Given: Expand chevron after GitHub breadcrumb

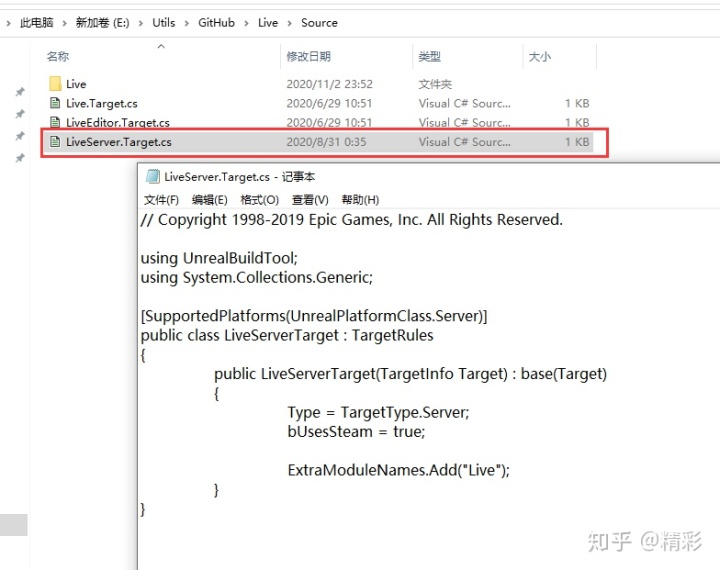Looking at the screenshot, I should pyautogui.click(x=246, y=23).
